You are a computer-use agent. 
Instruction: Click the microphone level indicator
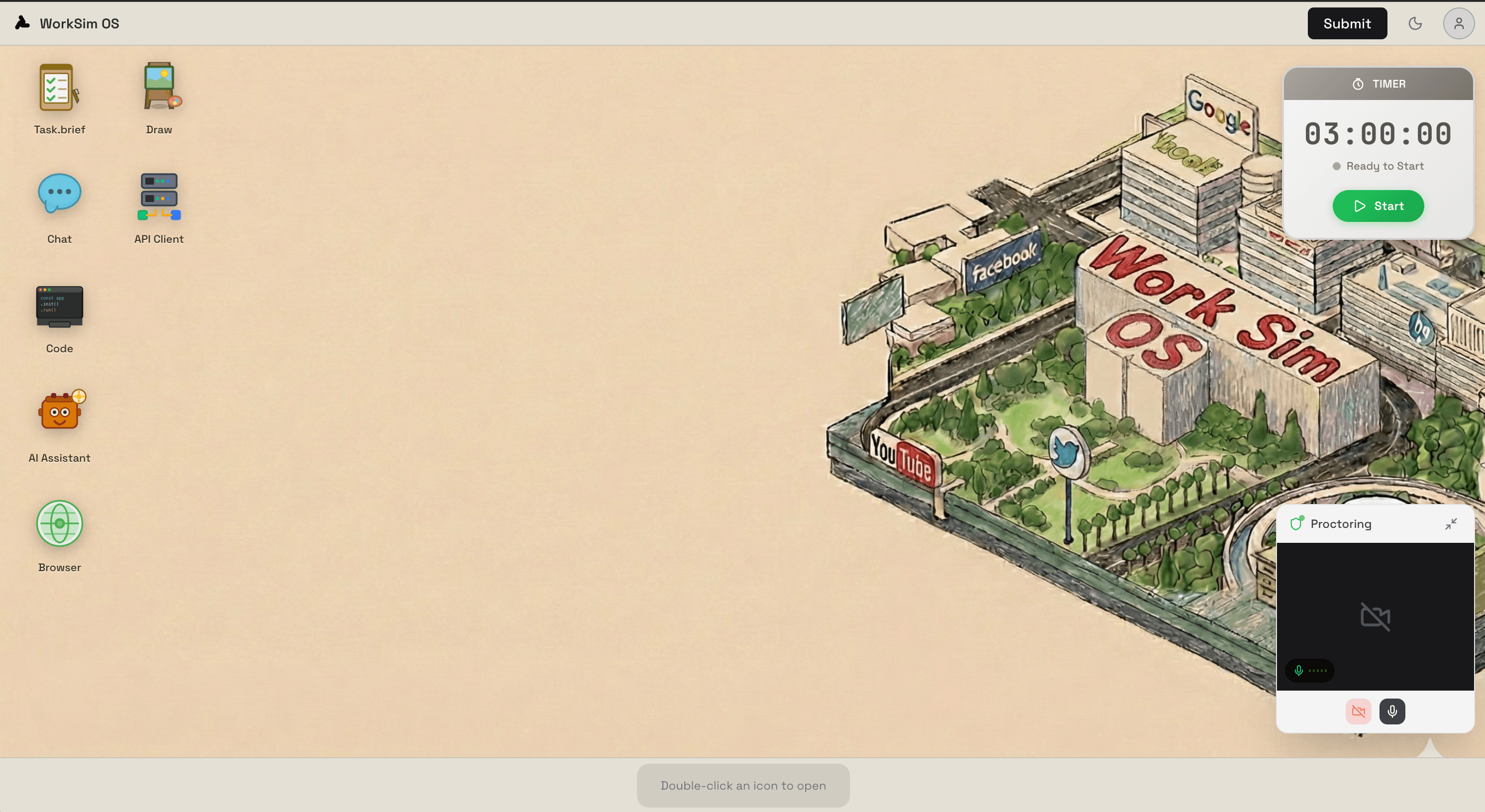[1310, 670]
